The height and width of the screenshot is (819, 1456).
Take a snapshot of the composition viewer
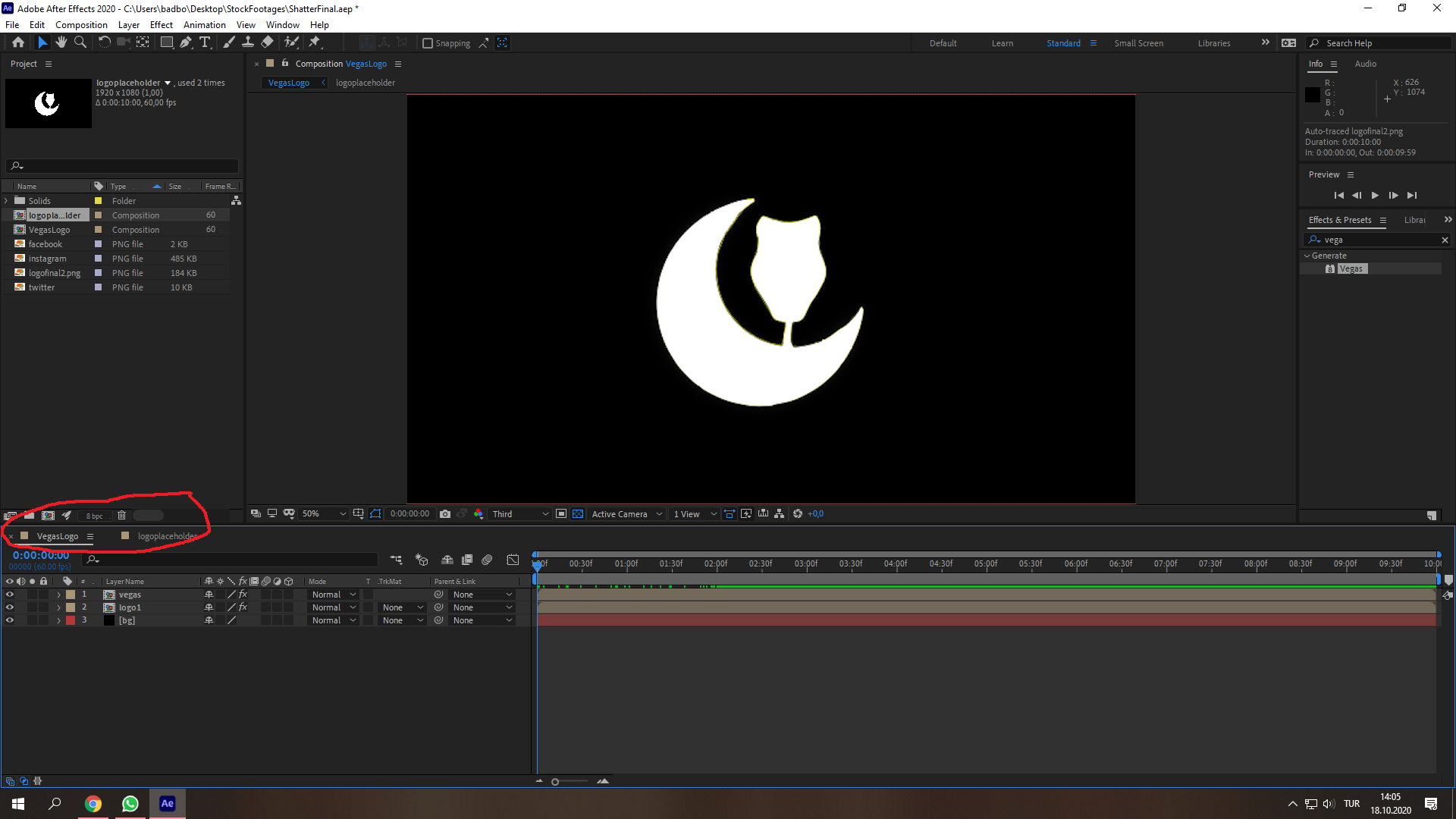pyautogui.click(x=445, y=513)
